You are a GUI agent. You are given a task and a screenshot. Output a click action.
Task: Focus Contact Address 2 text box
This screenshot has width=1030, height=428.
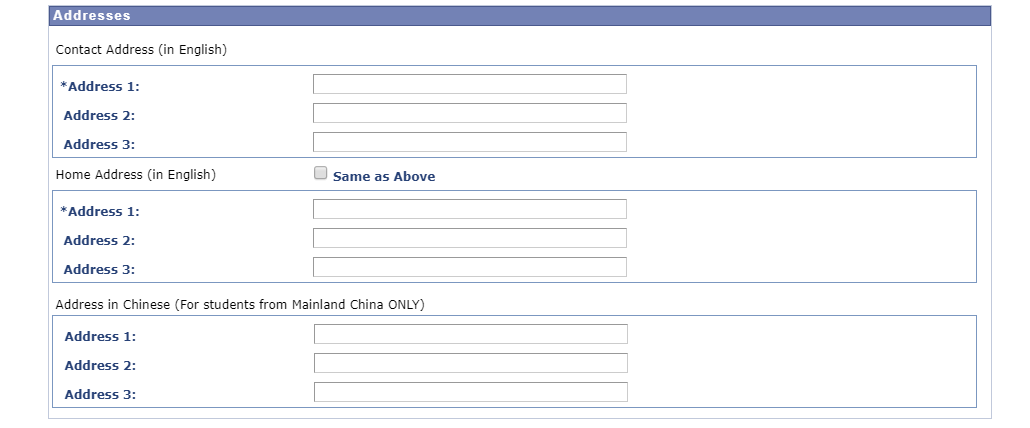coord(469,113)
